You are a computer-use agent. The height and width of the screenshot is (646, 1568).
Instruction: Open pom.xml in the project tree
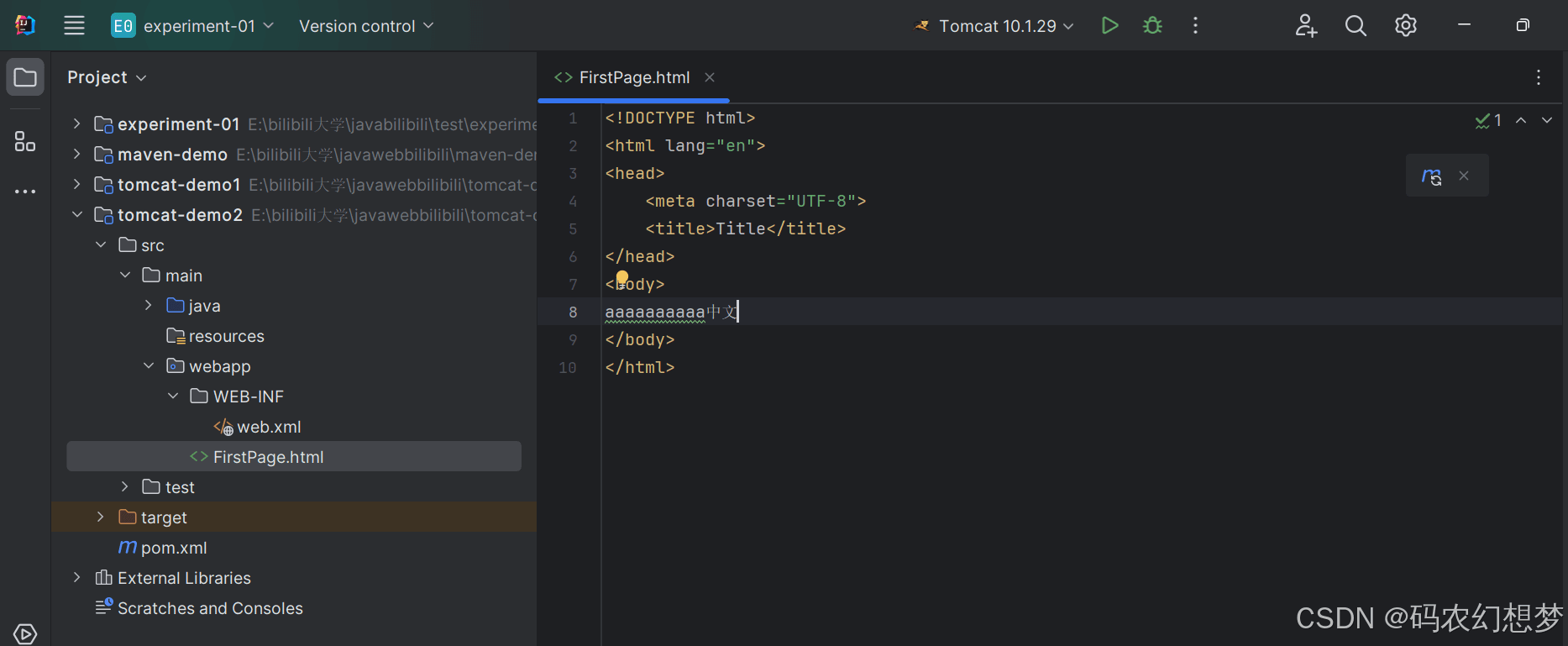pos(173,548)
